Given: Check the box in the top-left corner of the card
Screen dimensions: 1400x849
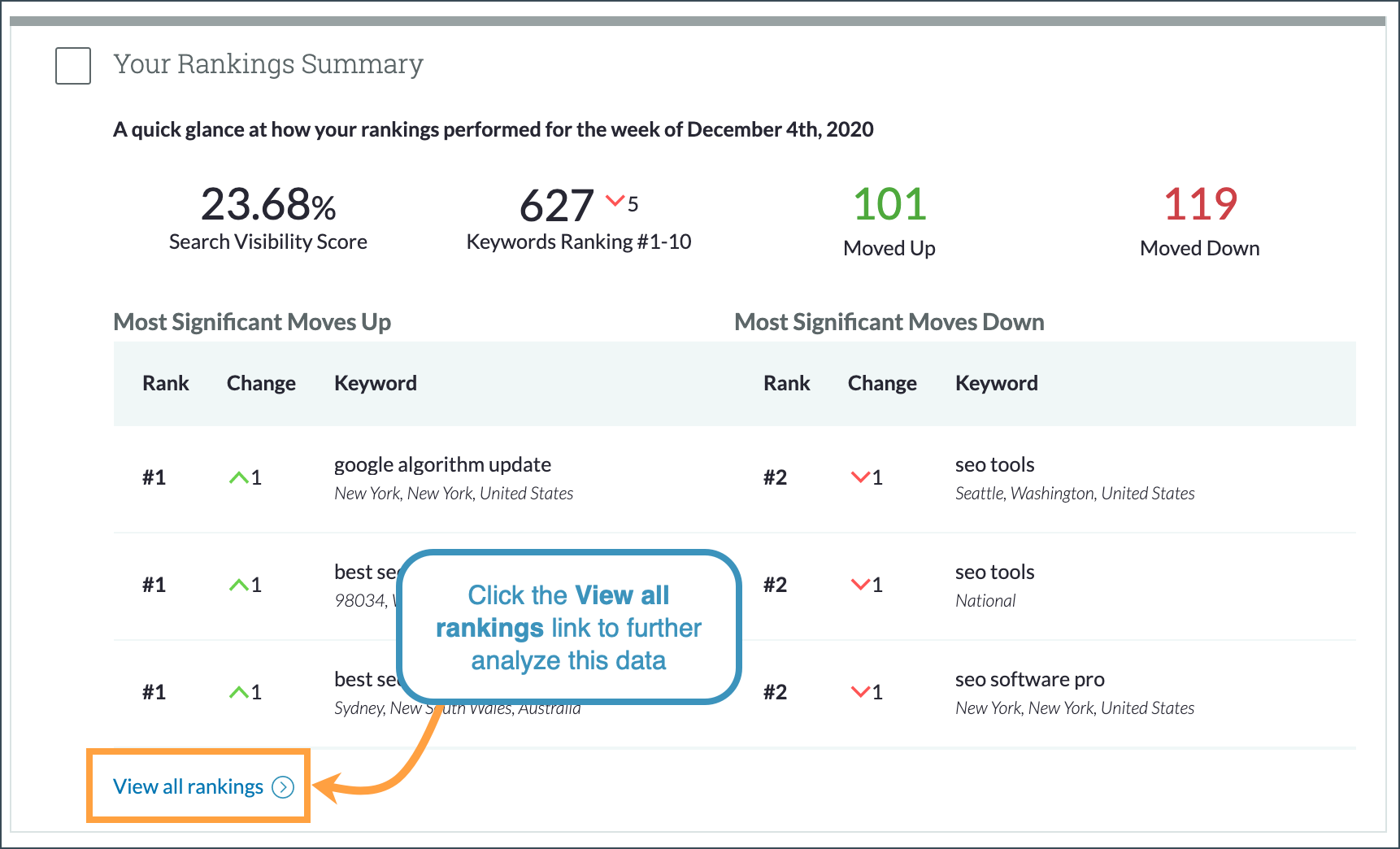Looking at the screenshot, I should 72,67.
